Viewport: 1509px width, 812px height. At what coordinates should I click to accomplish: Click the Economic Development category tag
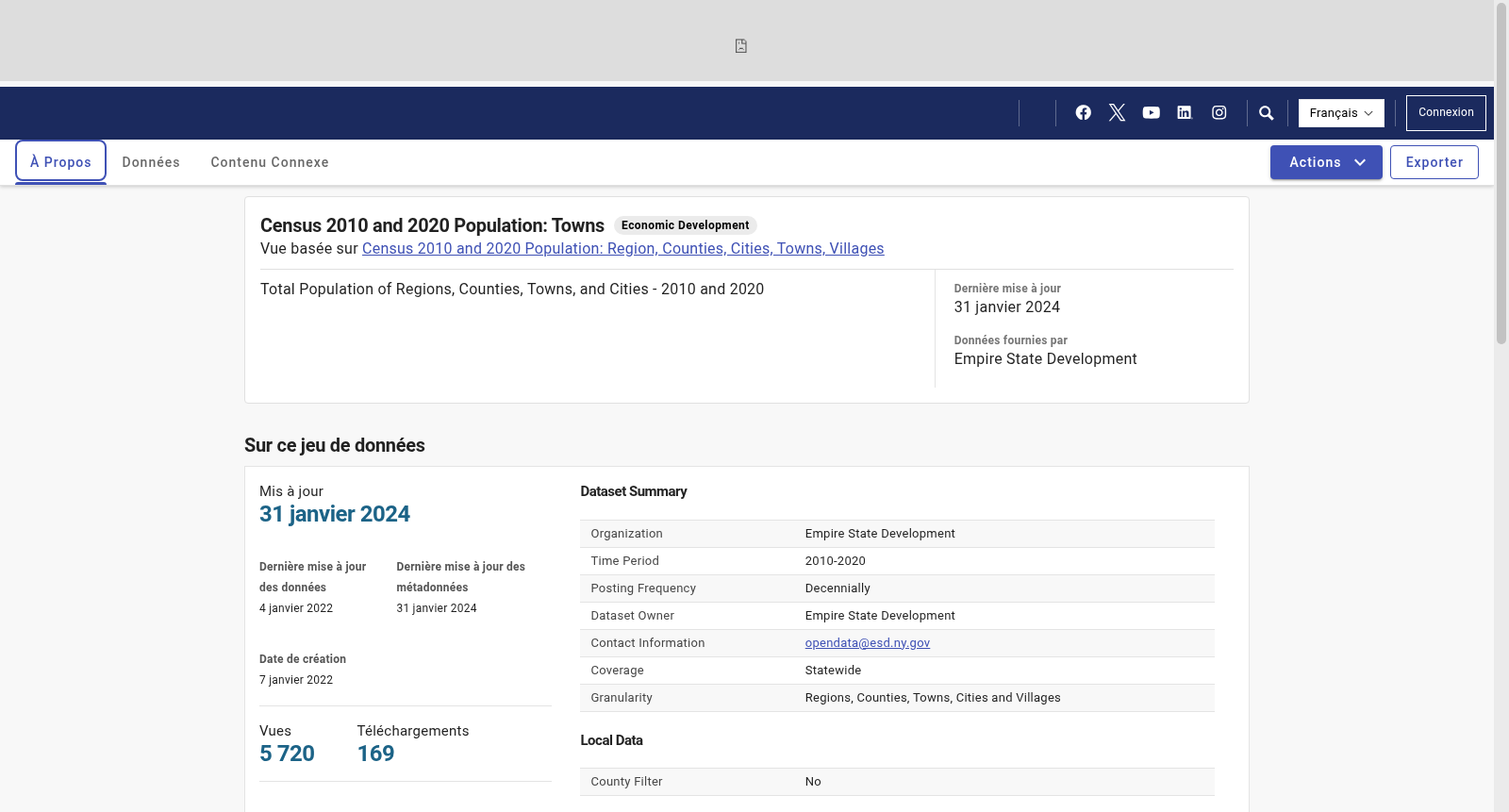point(686,225)
